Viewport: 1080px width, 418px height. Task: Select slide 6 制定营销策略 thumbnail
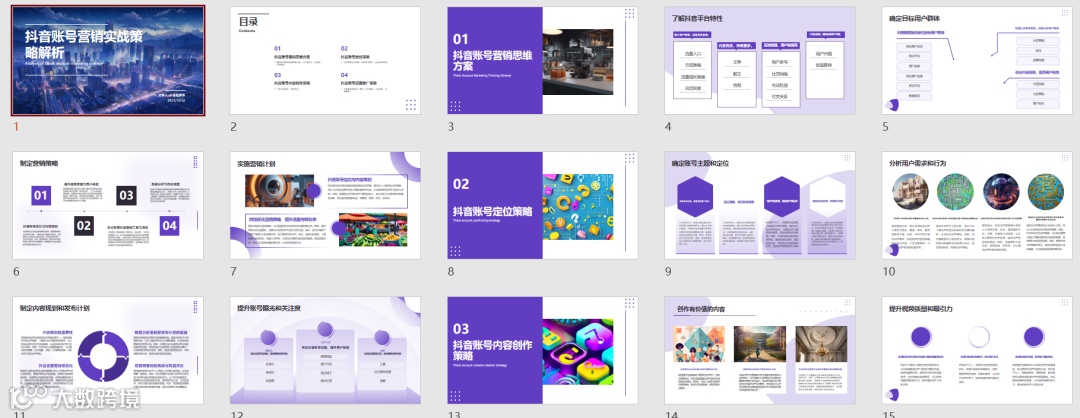point(108,205)
